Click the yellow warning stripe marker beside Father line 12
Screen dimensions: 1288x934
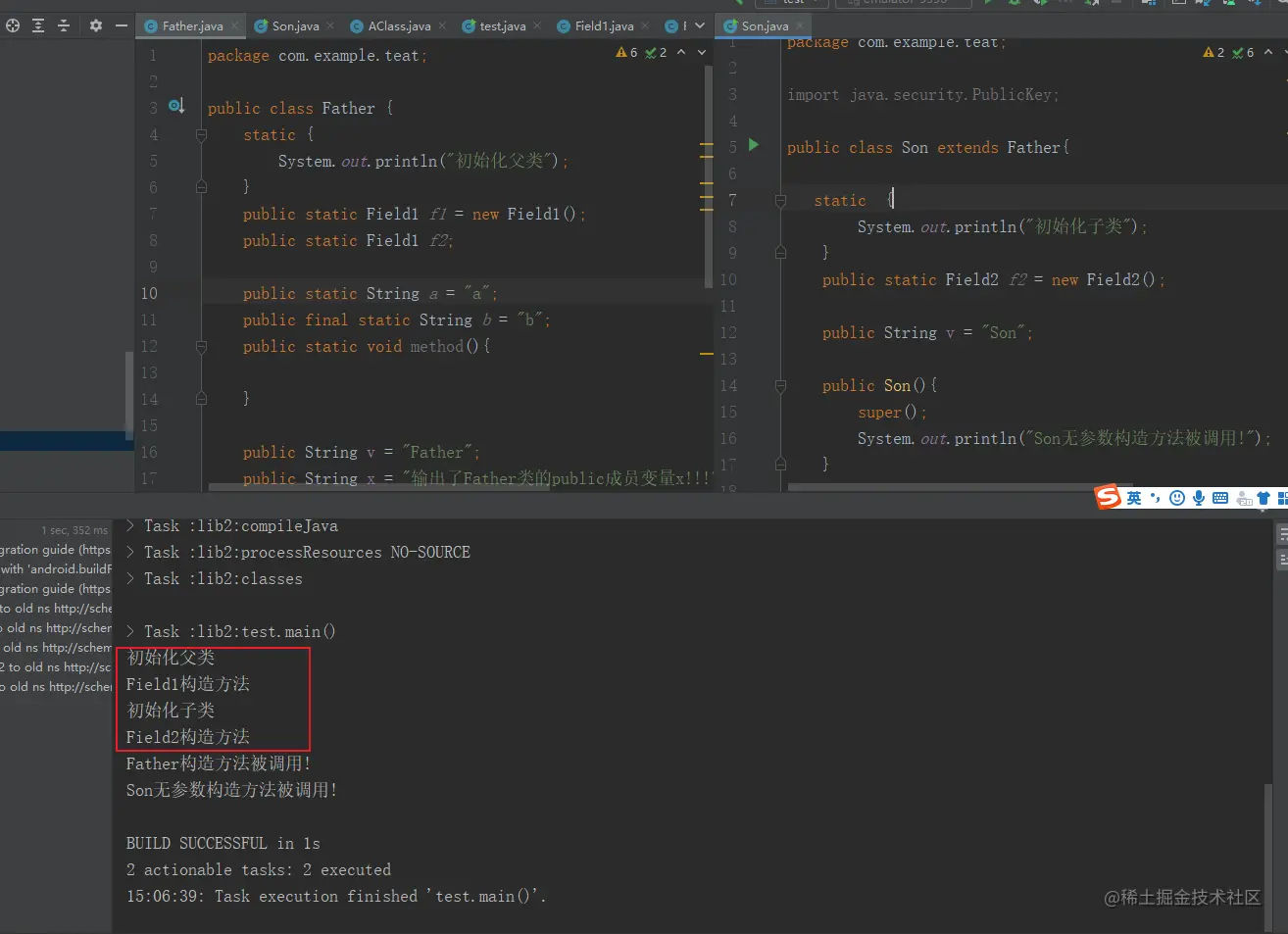coord(707,354)
